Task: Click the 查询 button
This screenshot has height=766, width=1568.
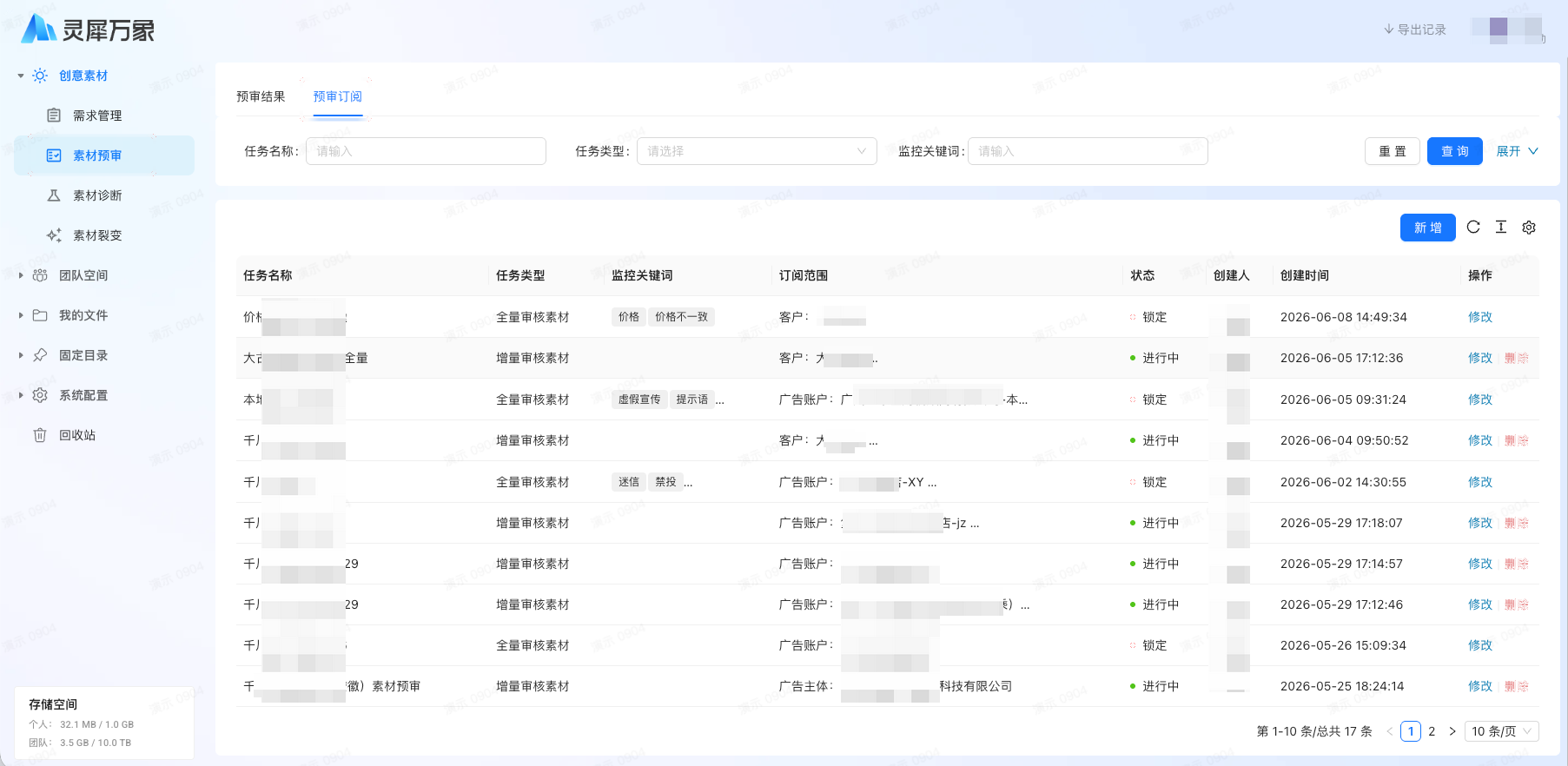Action: 1455,151
